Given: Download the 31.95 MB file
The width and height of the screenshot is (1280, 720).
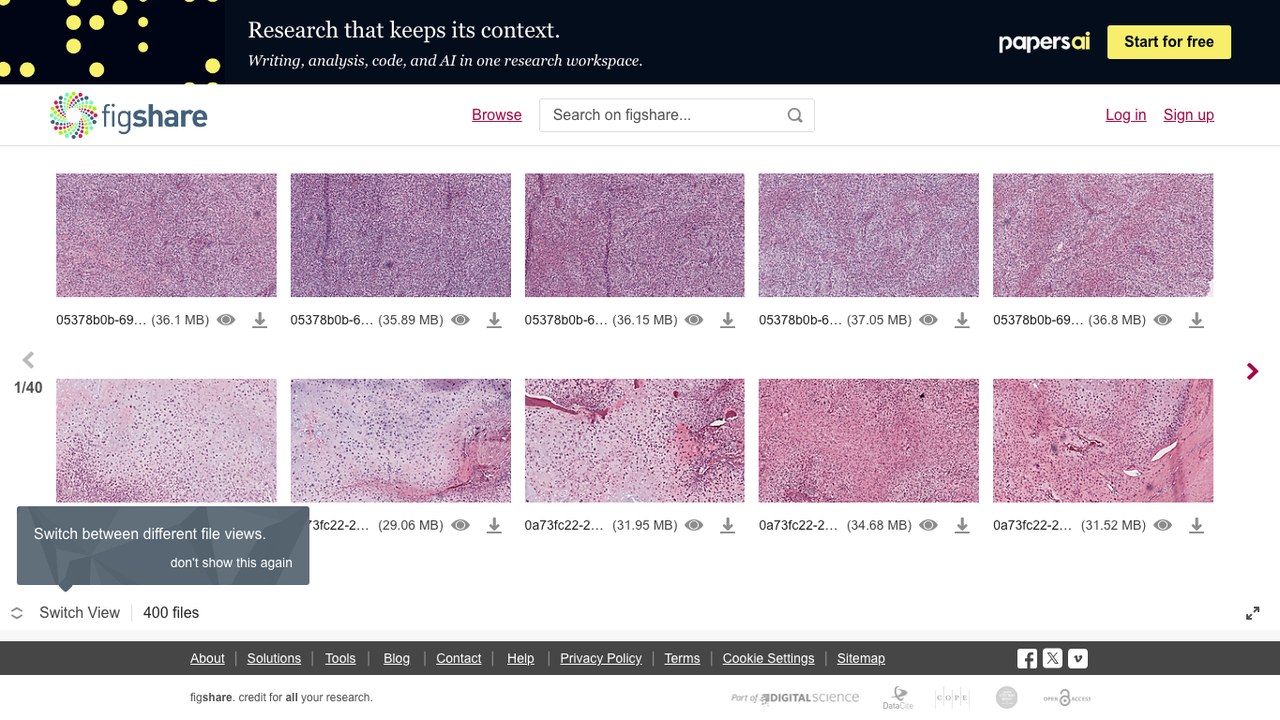Looking at the screenshot, I should [728, 525].
